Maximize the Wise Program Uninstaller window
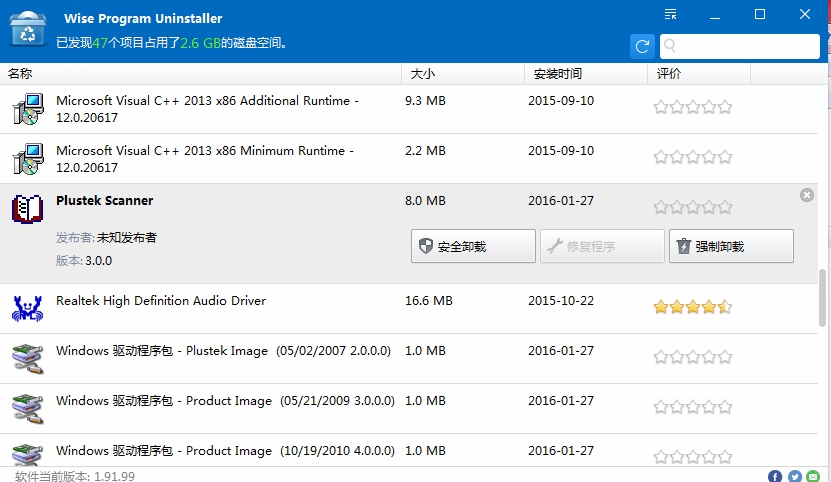This screenshot has height=482, width=831. click(x=760, y=15)
